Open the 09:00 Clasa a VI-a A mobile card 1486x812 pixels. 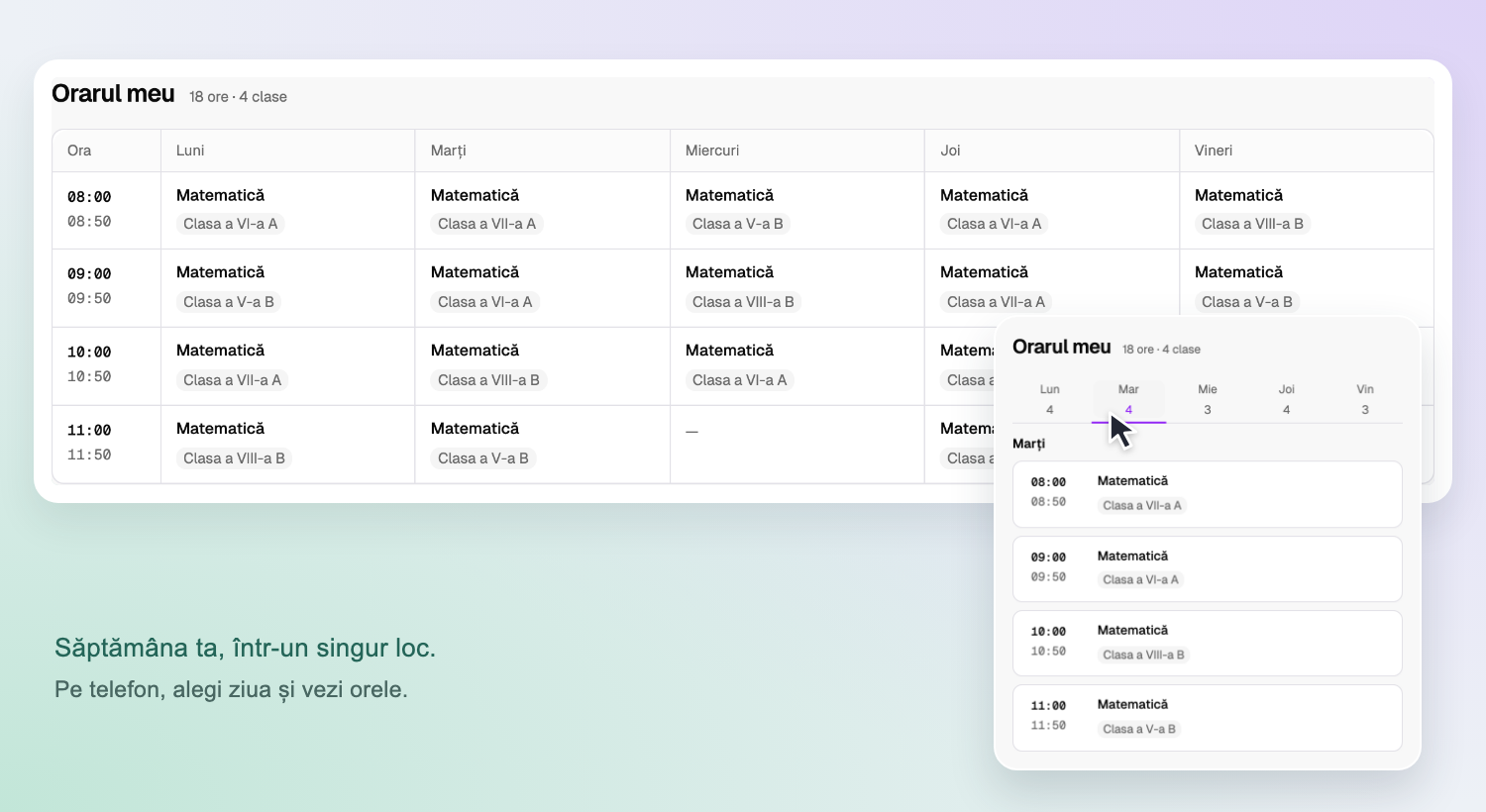[1208, 568]
